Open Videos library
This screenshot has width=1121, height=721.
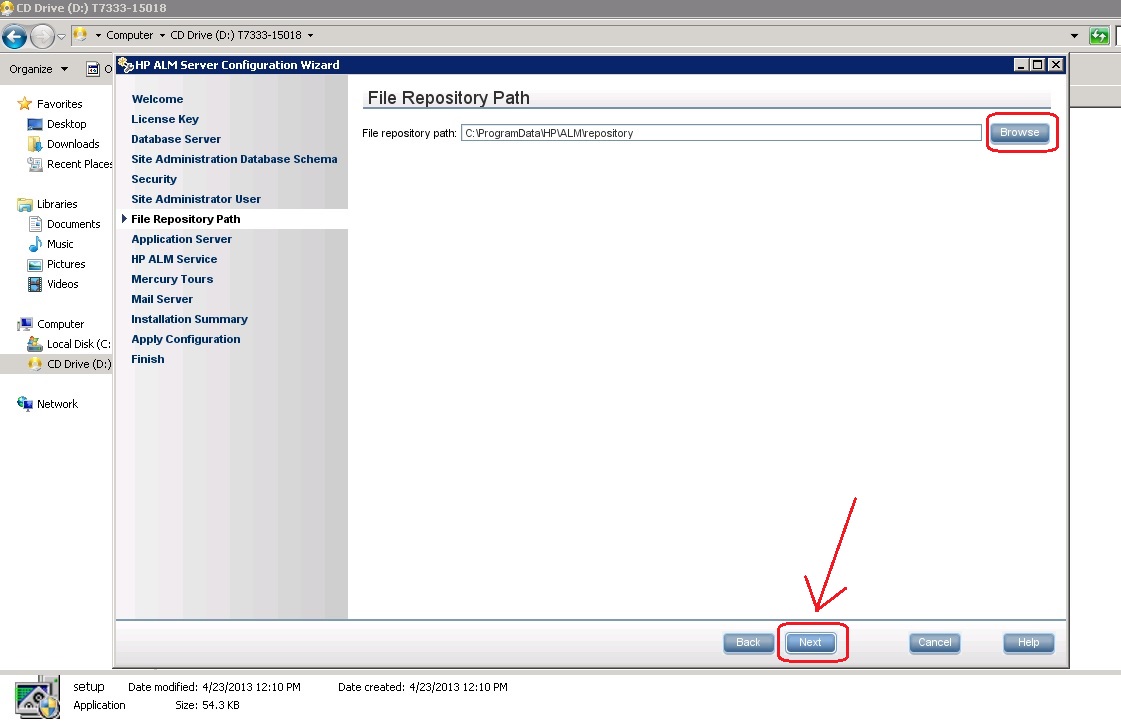pos(63,284)
